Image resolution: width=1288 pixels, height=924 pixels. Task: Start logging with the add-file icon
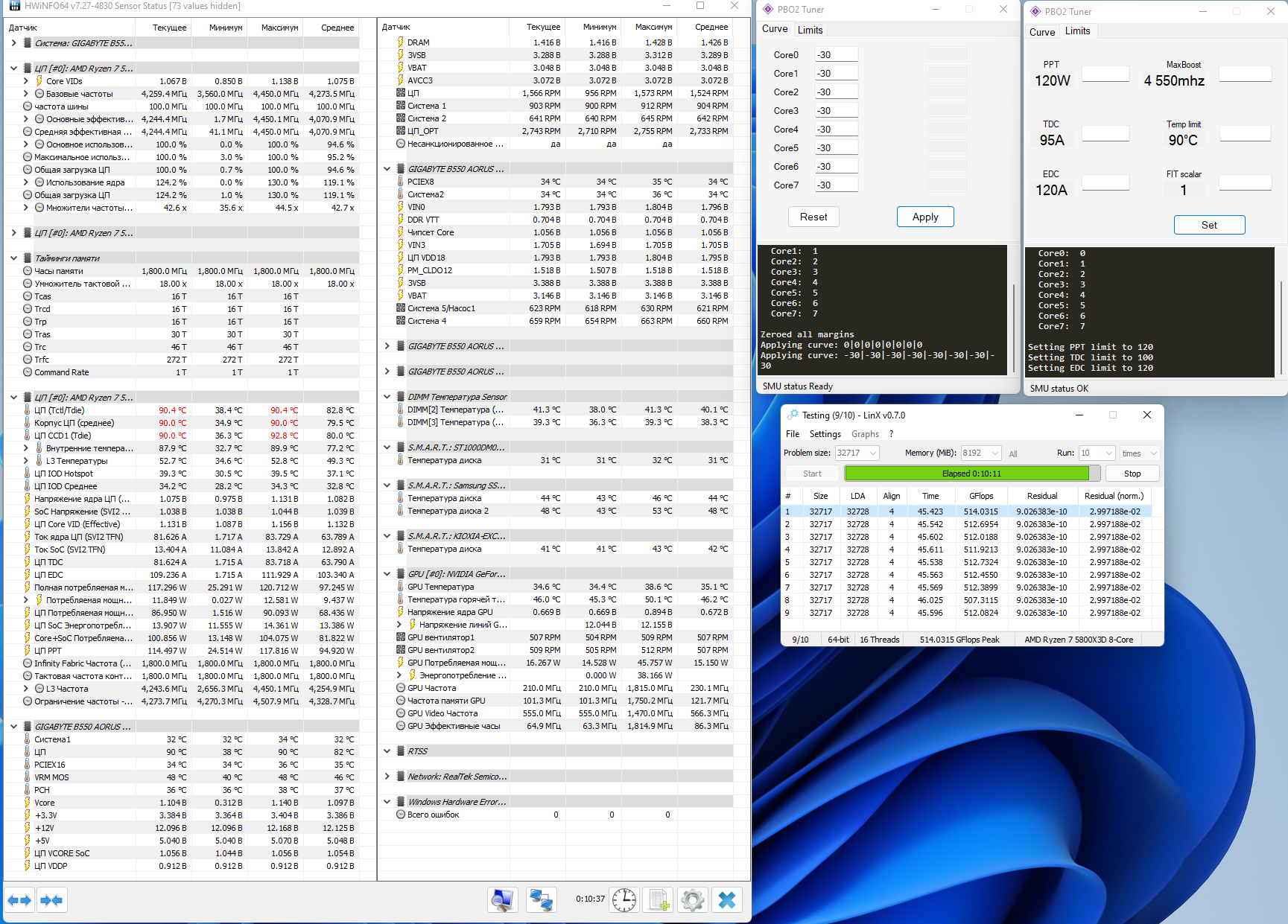coord(659,900)
